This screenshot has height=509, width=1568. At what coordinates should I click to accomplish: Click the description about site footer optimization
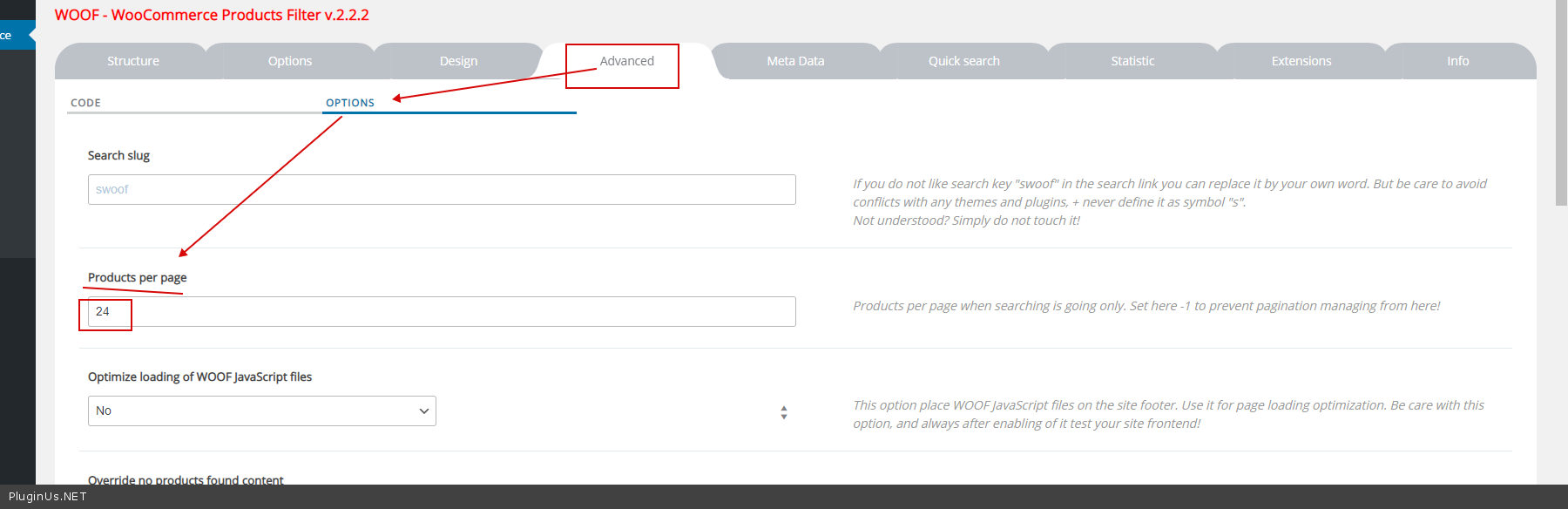pyautogui.click(x=1168, y=414)
